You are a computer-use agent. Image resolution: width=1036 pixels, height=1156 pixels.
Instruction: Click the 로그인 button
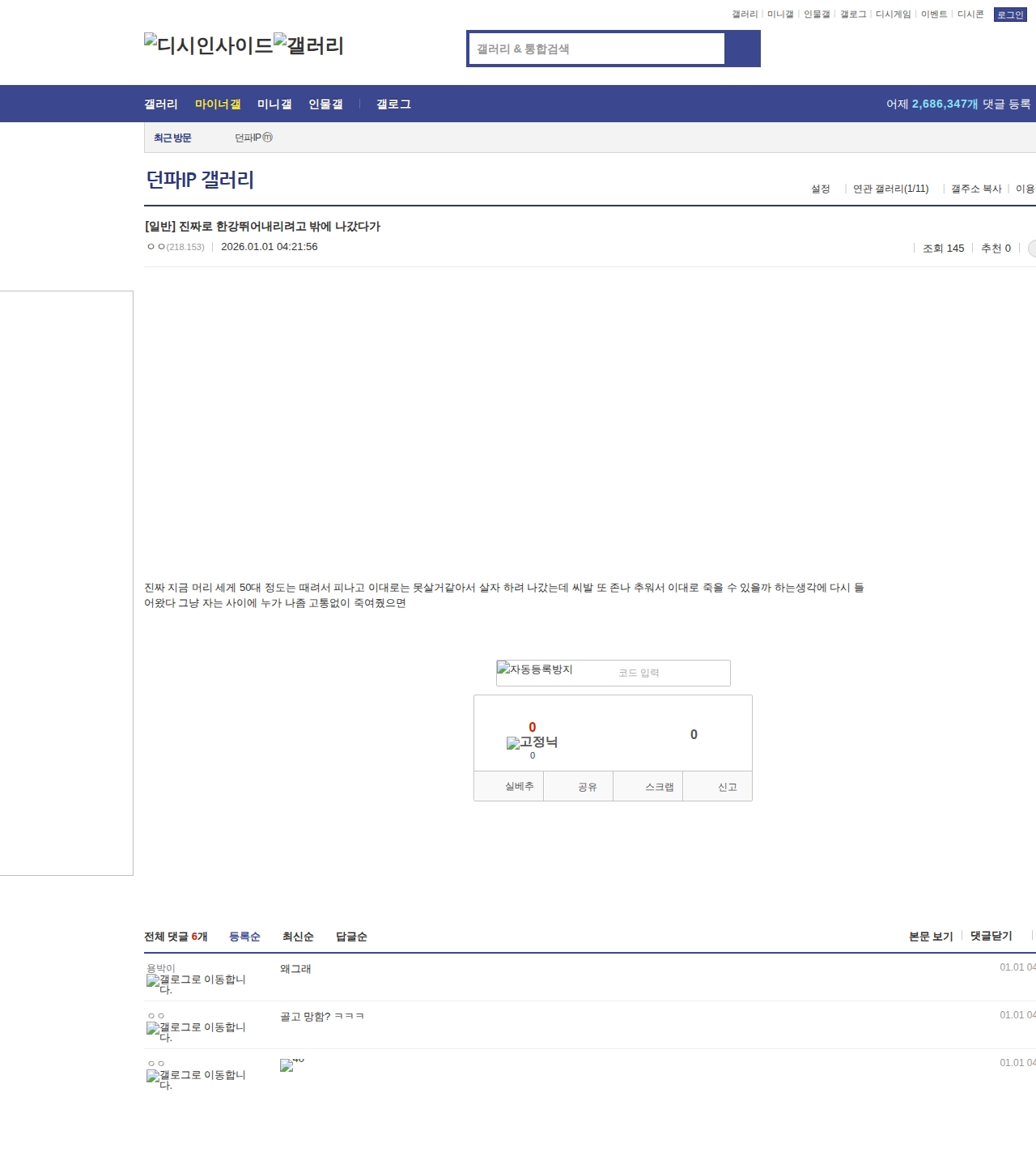point(1009,15)
